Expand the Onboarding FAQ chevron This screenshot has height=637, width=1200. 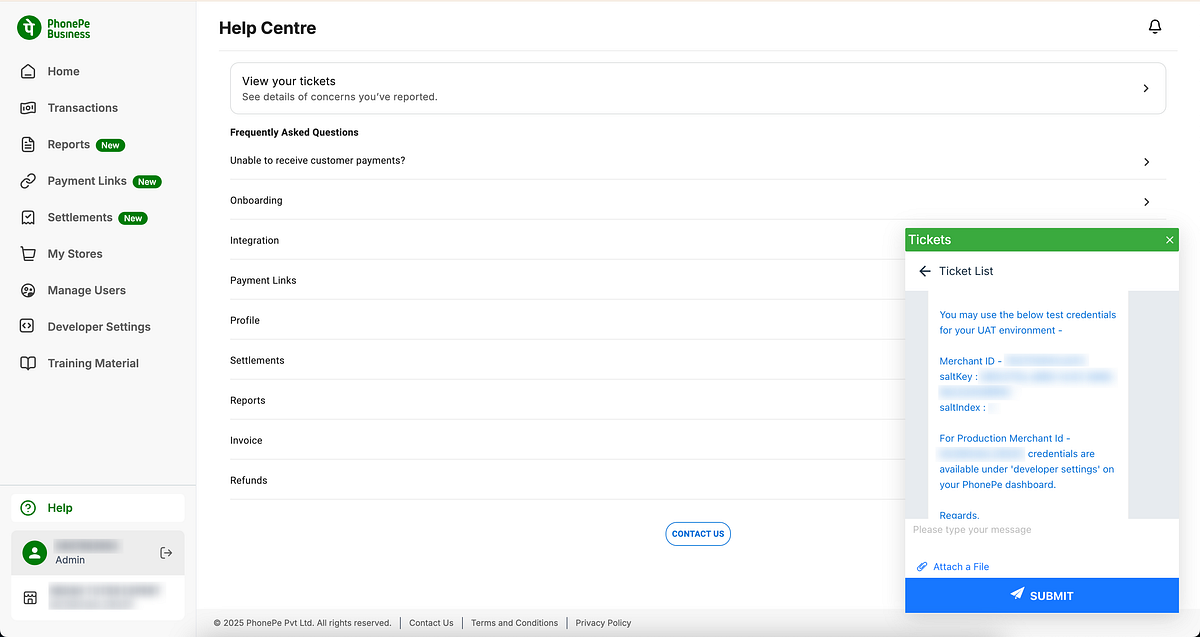pyautogui.click(x=1146, y=201)
